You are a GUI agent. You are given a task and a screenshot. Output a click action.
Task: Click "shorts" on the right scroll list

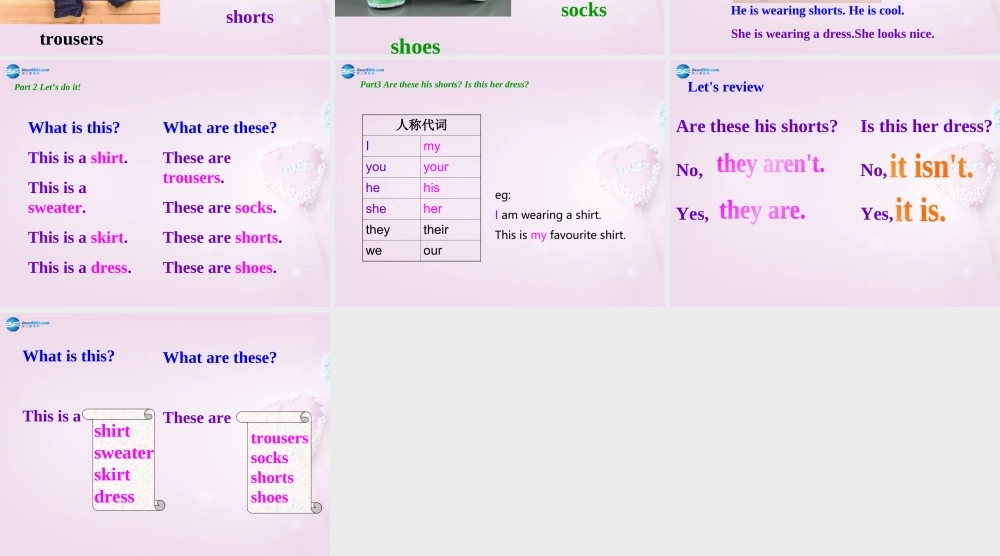(272, 478)
